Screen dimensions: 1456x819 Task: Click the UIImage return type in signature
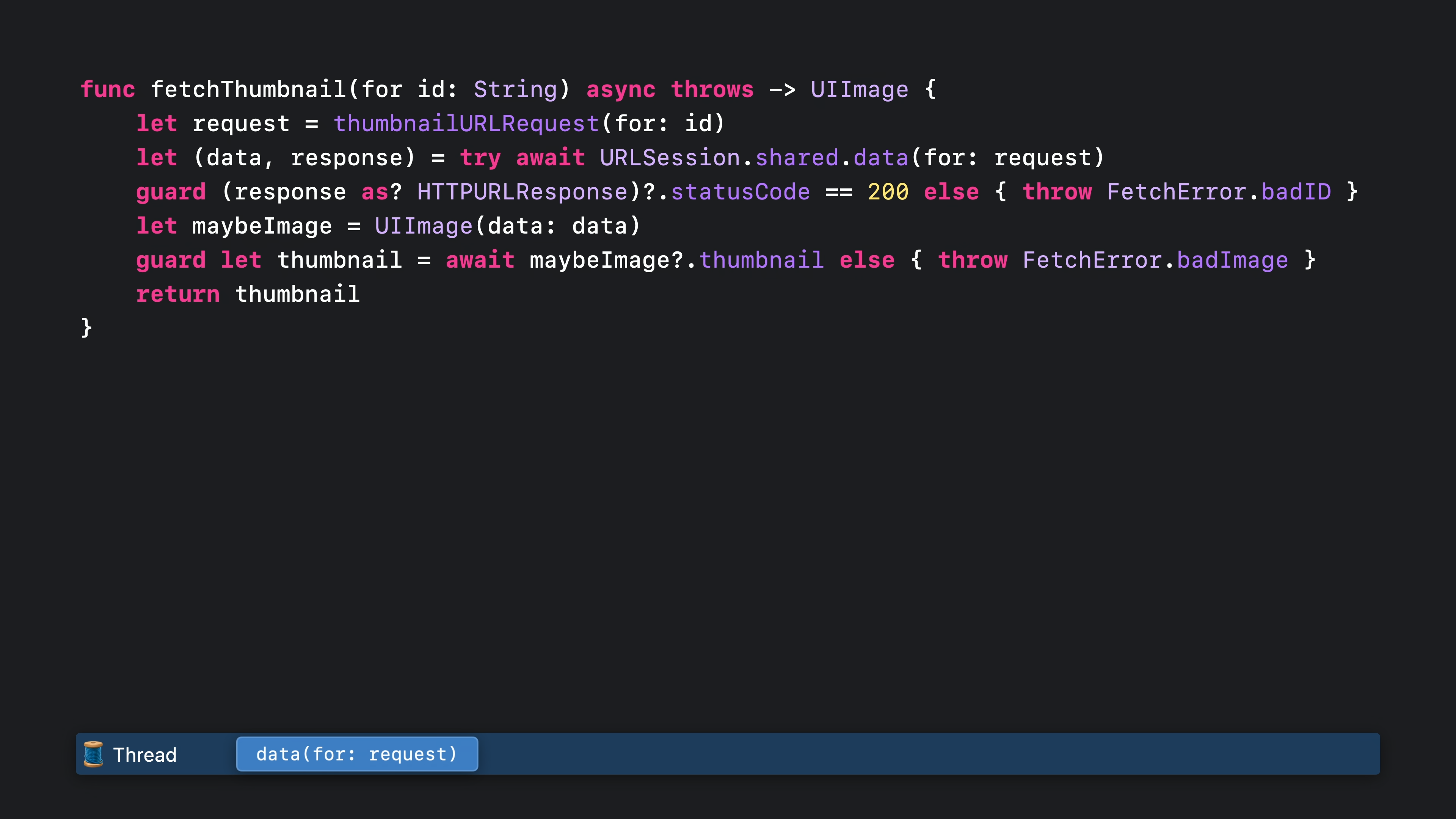(859, 89)
